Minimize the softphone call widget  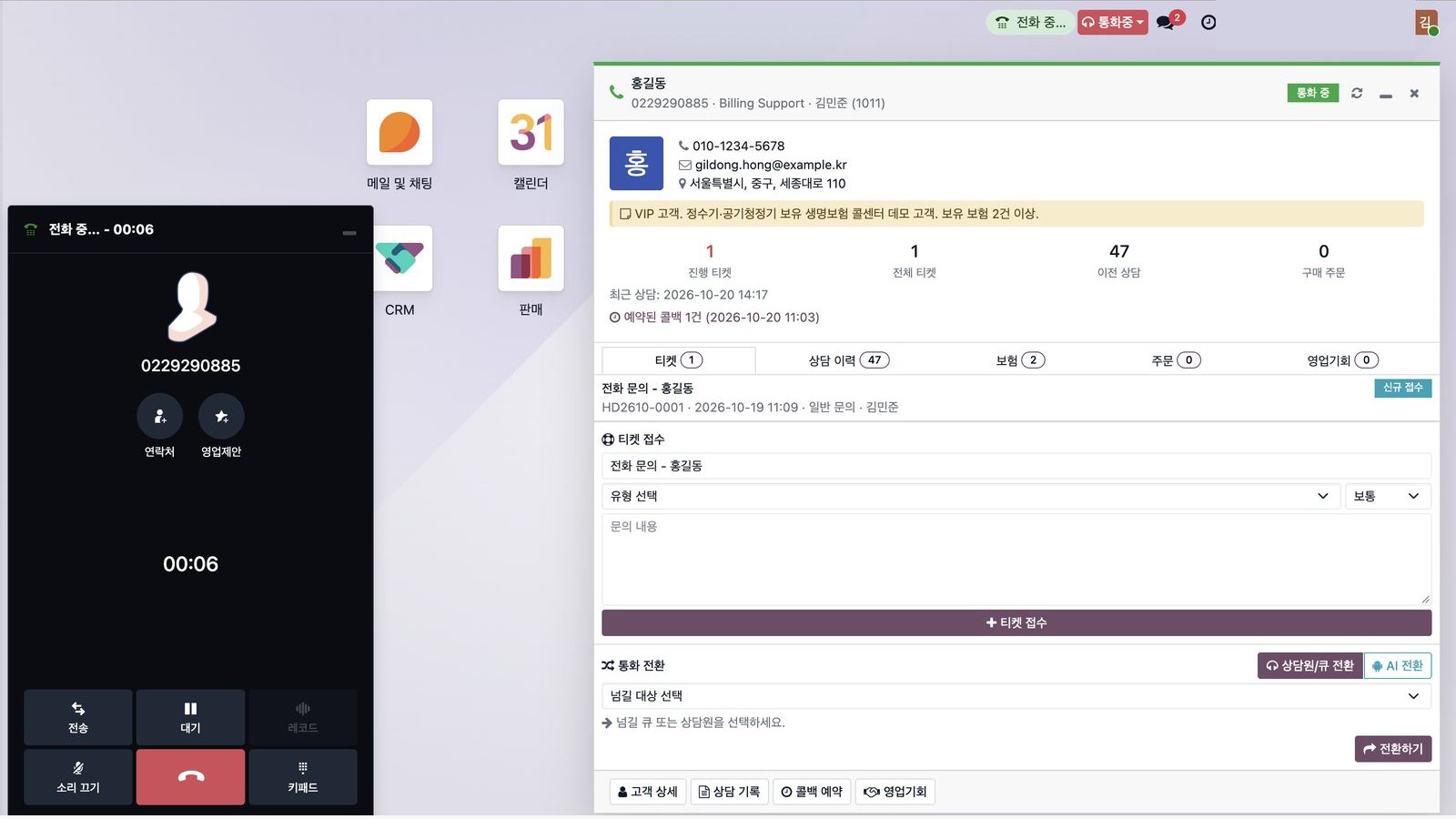coord(349,232)
